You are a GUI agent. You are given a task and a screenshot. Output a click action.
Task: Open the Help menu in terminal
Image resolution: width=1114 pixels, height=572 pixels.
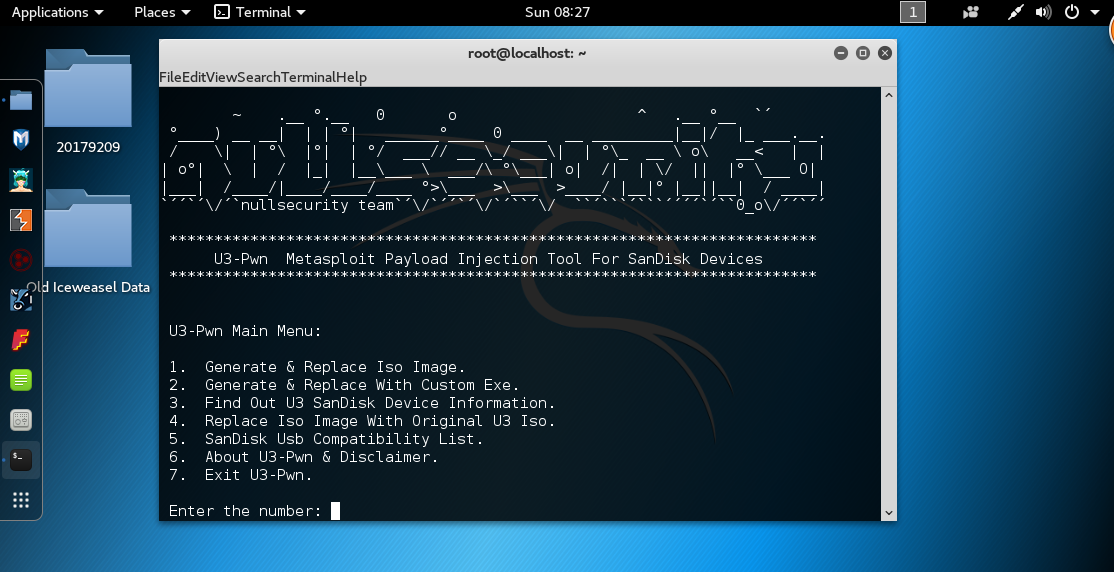353,77
